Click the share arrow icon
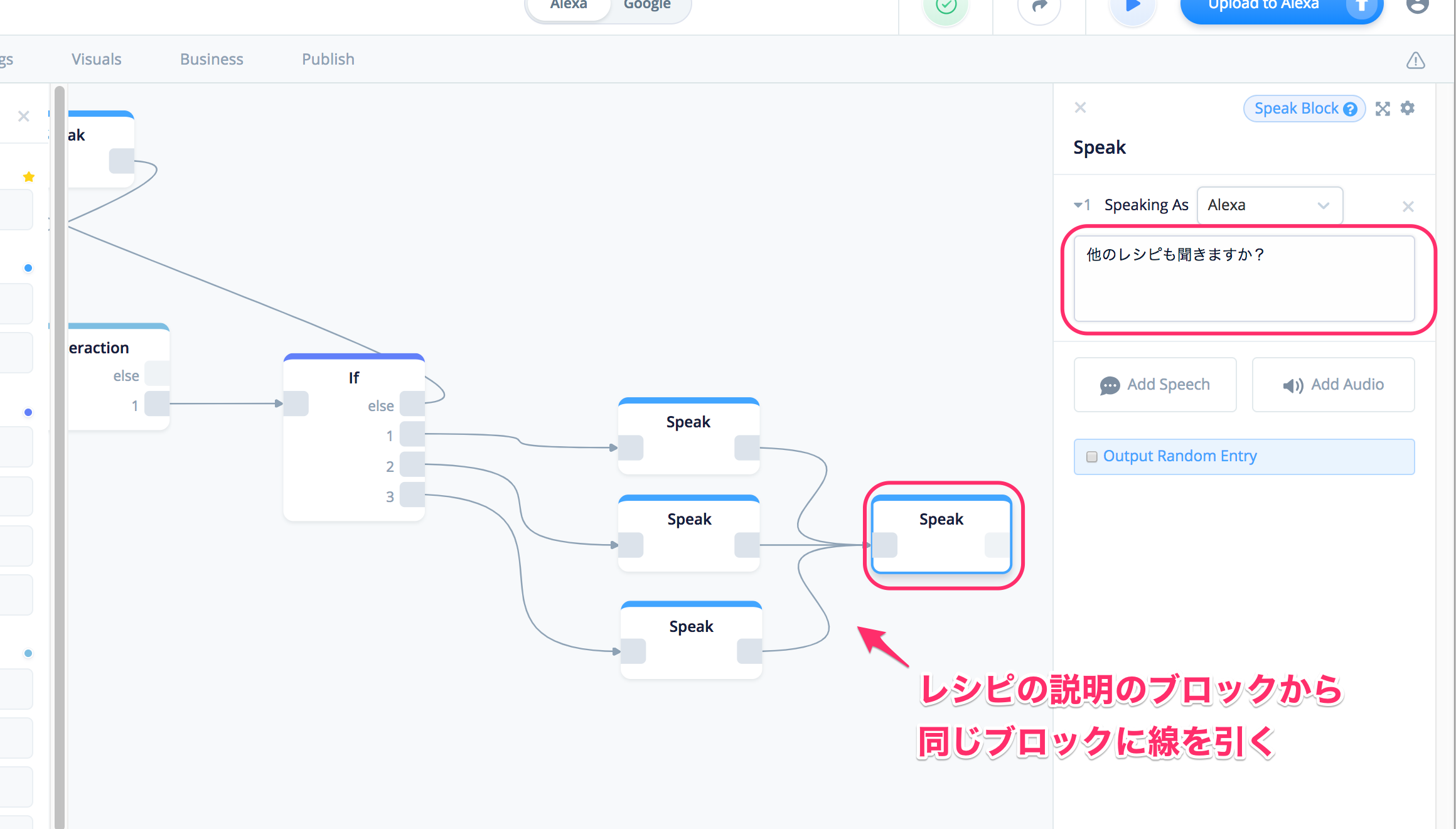This screenshot has height=829, width=1456. pos(1039,8)
